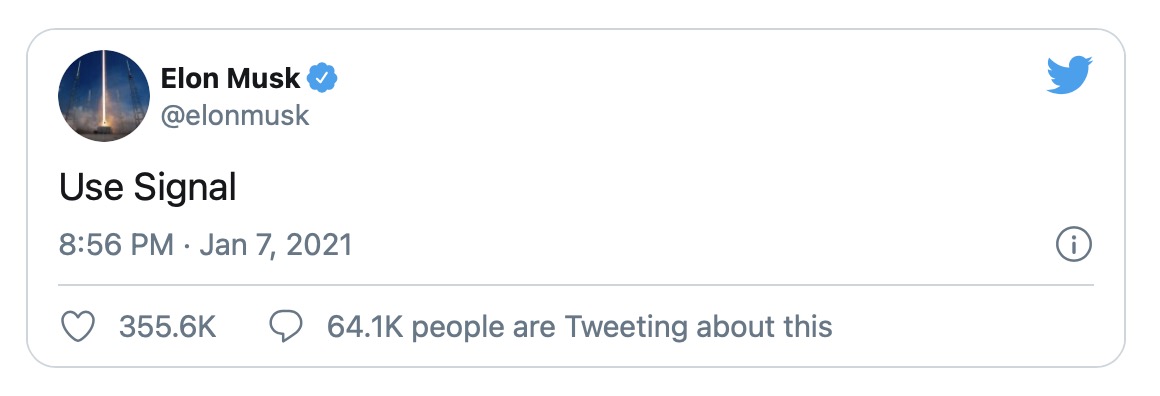Screen dimensions: 1160x396
Task: Open the circled info icon
Action: 1073,246
